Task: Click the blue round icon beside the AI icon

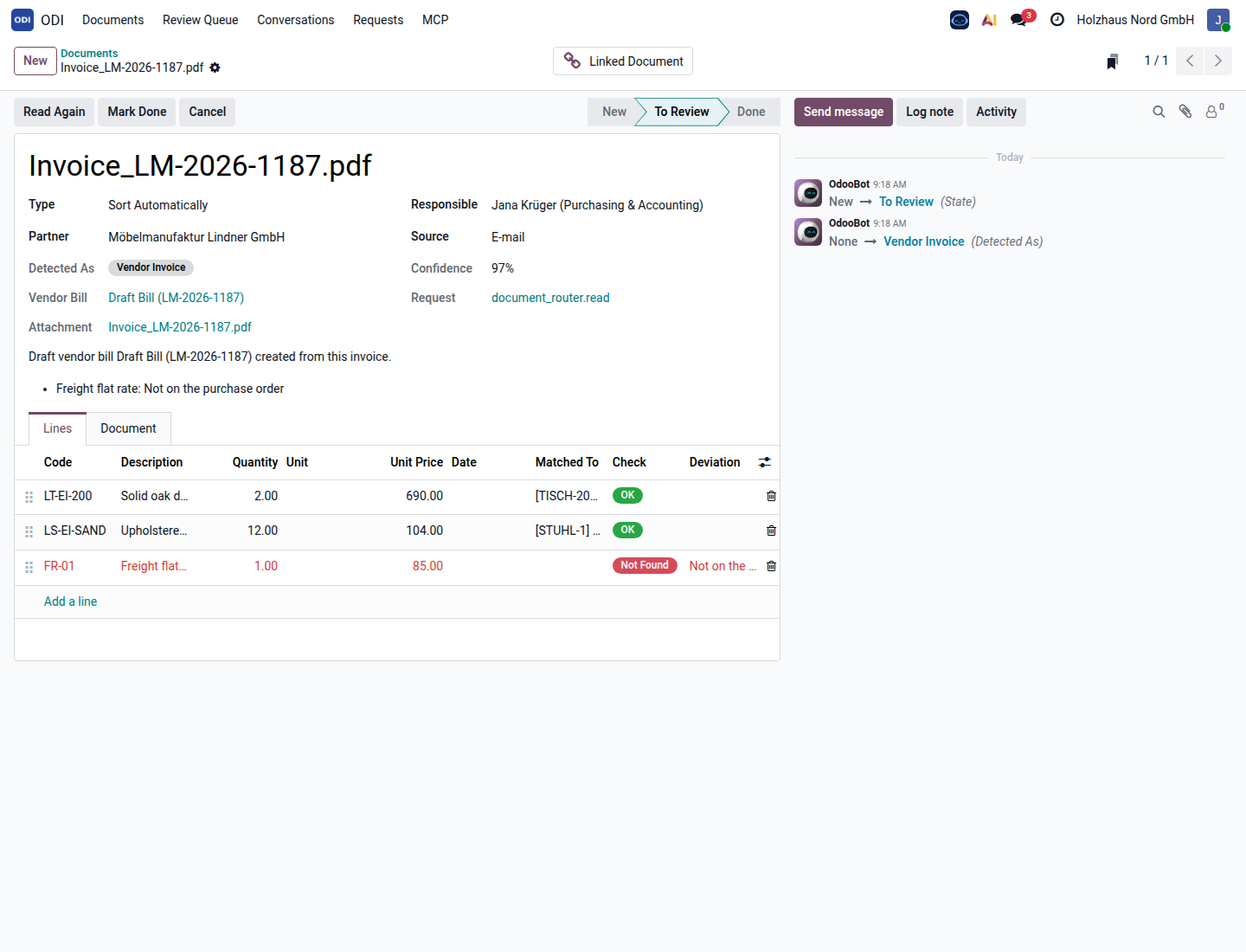Action: tap(960, 20)
